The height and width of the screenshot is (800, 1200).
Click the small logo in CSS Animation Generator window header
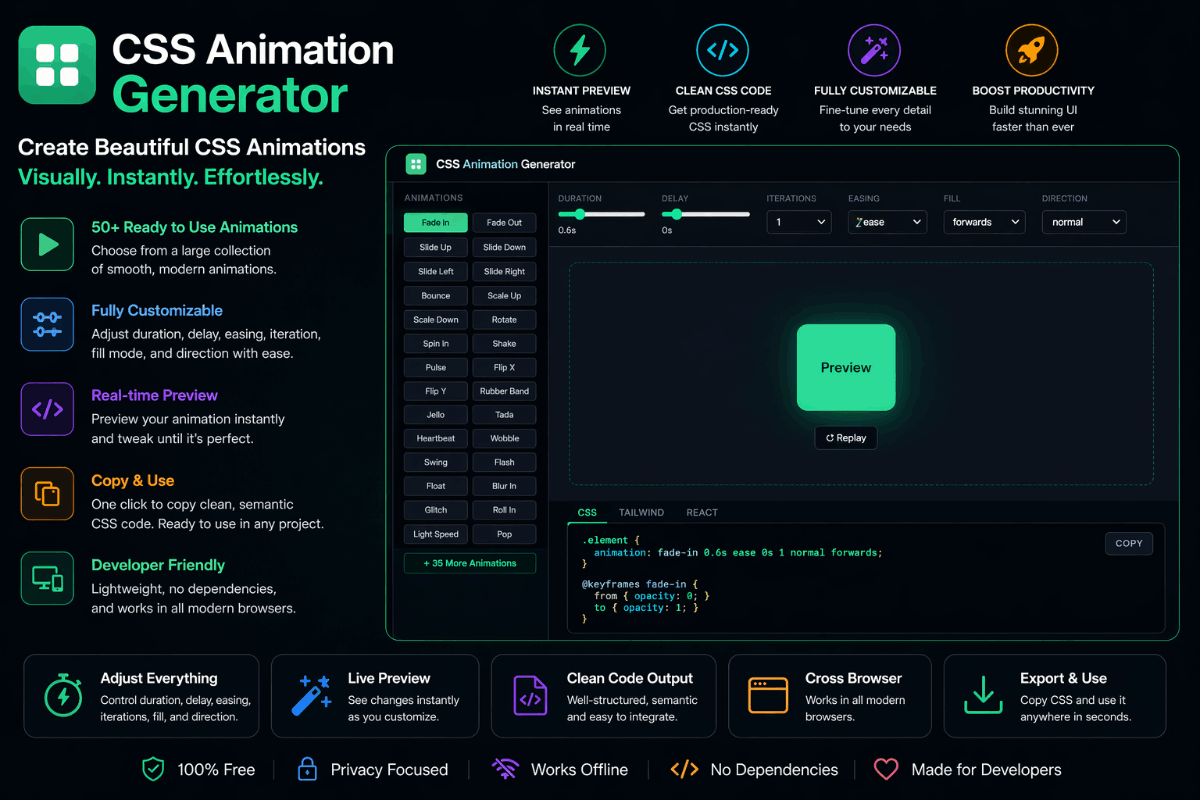(415, 164)
